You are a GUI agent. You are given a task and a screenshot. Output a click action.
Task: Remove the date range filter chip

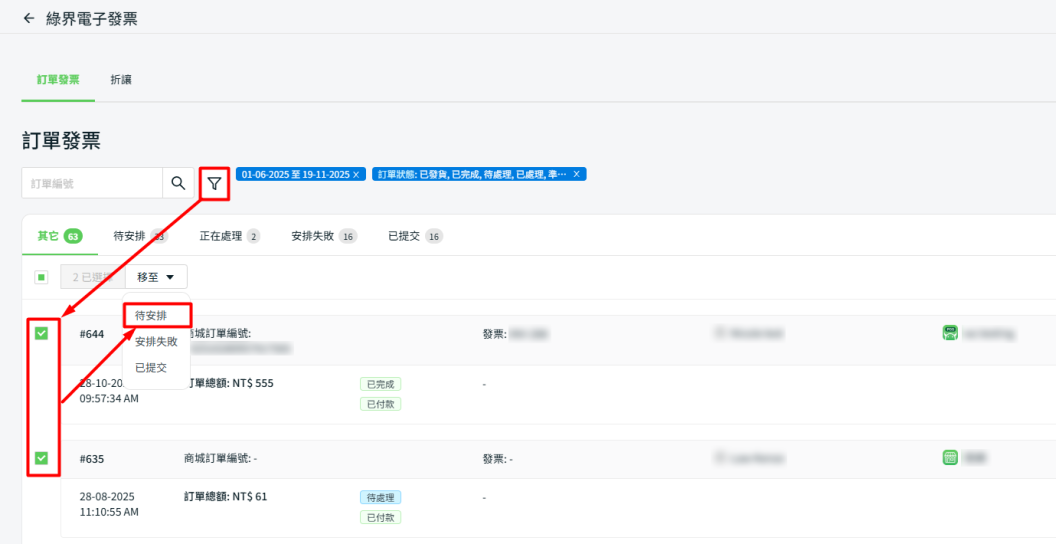(x=356, y=174)
